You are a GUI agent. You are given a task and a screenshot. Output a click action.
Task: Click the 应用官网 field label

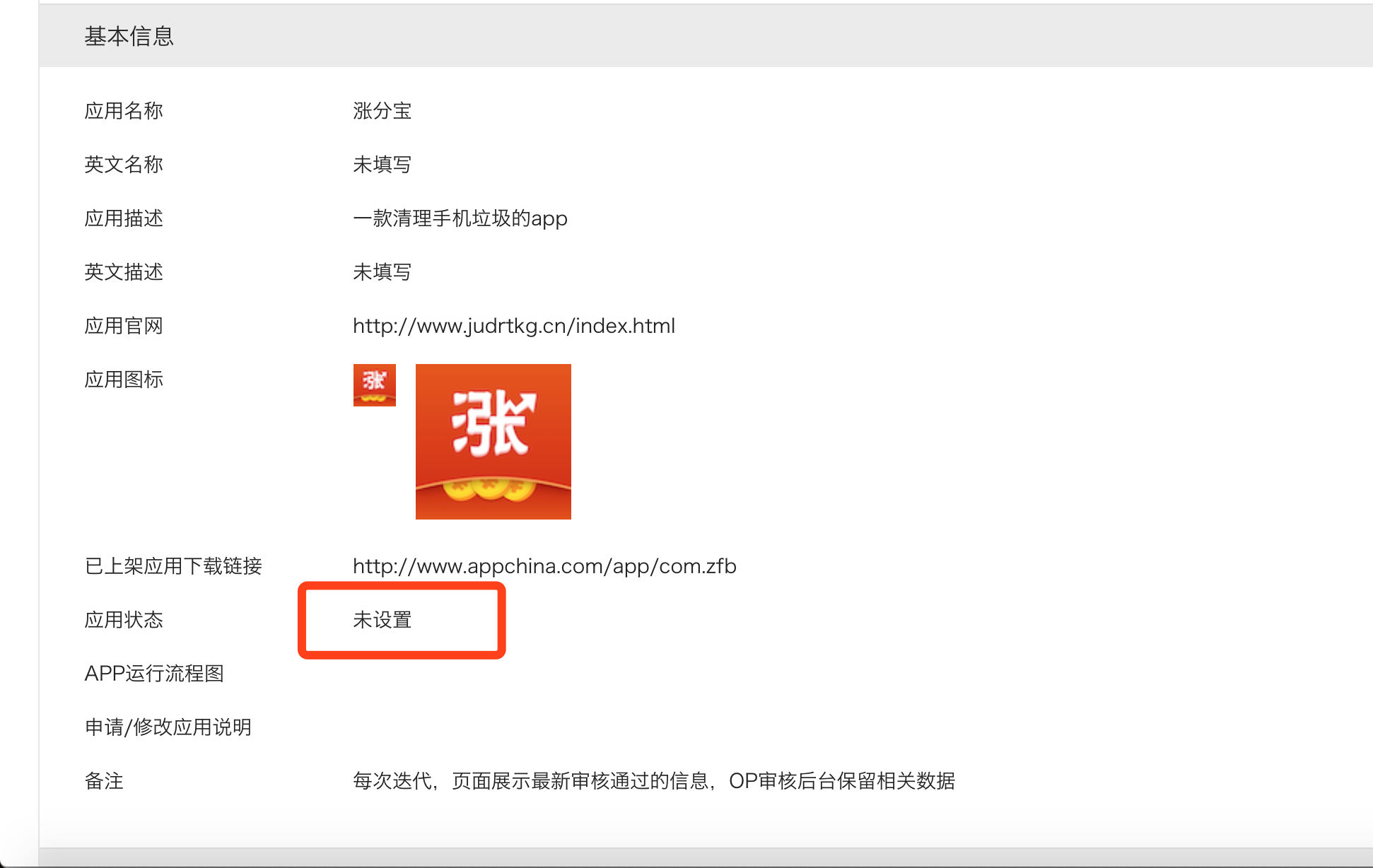click(x=124, y=326)
